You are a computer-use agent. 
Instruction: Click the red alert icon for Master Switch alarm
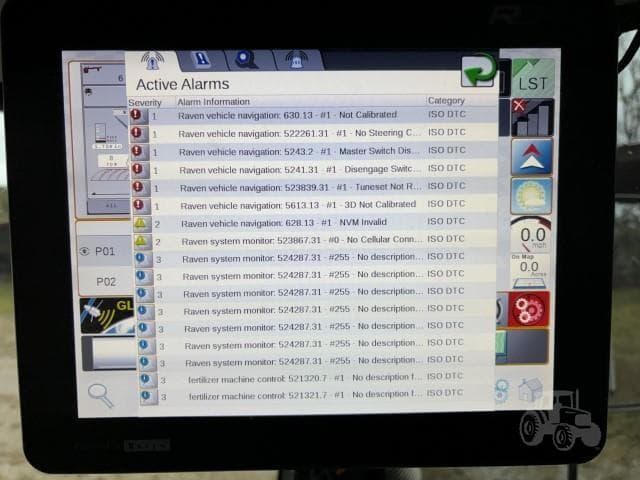138,151
